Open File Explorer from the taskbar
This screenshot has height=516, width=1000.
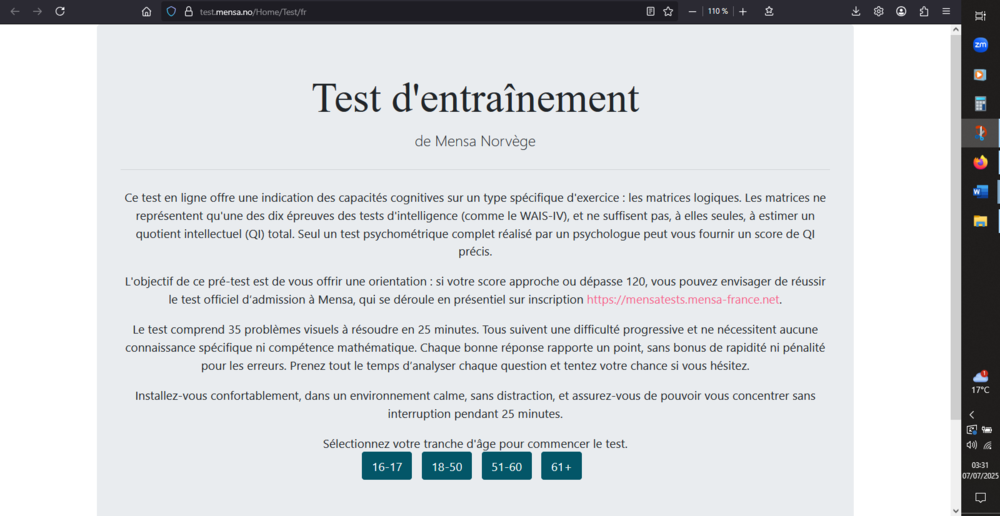[980, 221]
